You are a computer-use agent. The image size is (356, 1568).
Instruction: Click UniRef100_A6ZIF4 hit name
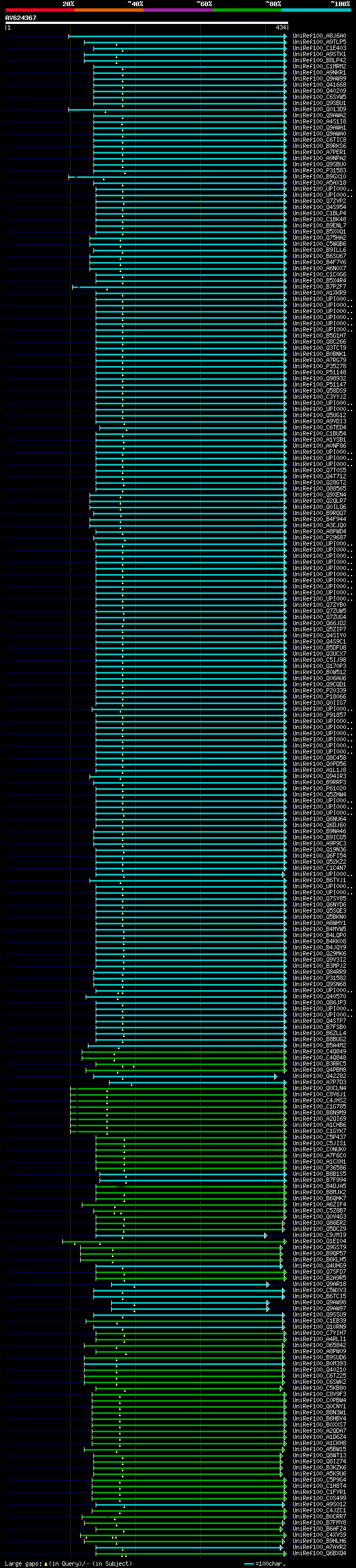[x=319, y=1204]
